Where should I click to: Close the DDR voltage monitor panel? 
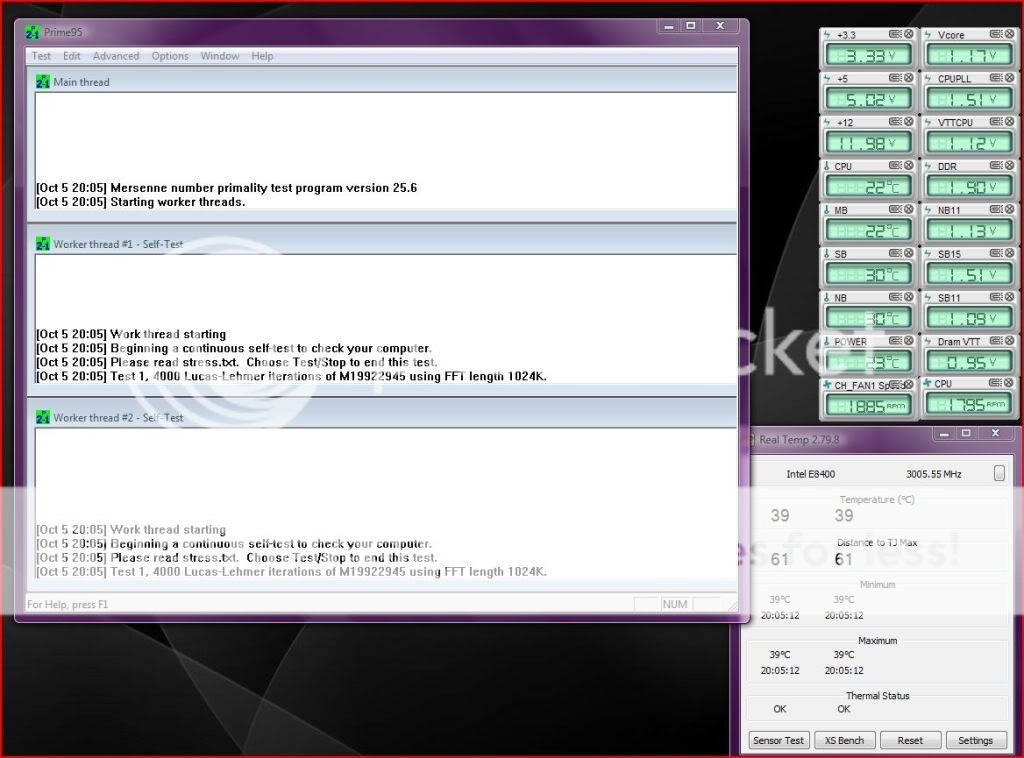pos(1009,165)
